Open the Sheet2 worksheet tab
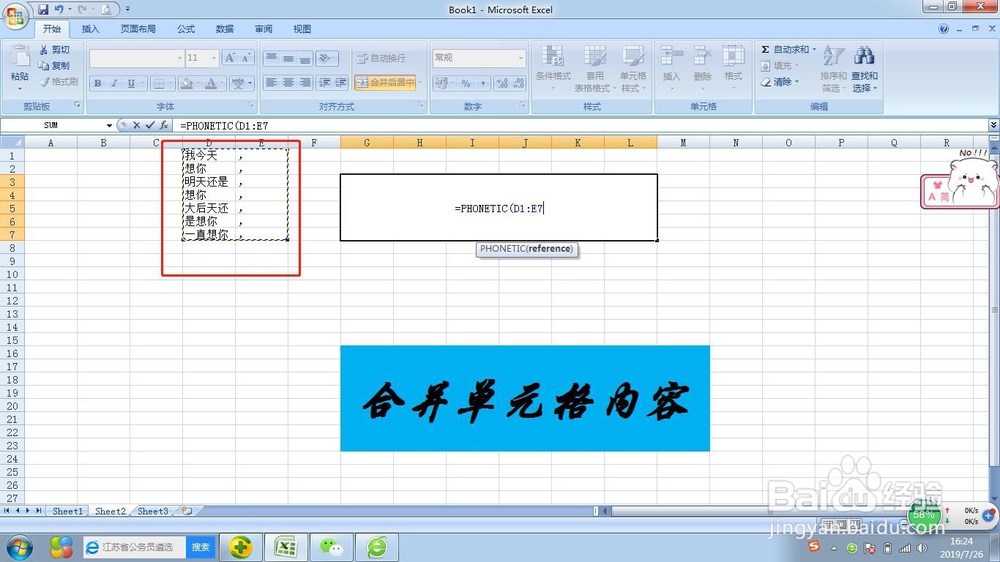The image size is (1000, 562). pyautogui.click(x=110, y=511)
